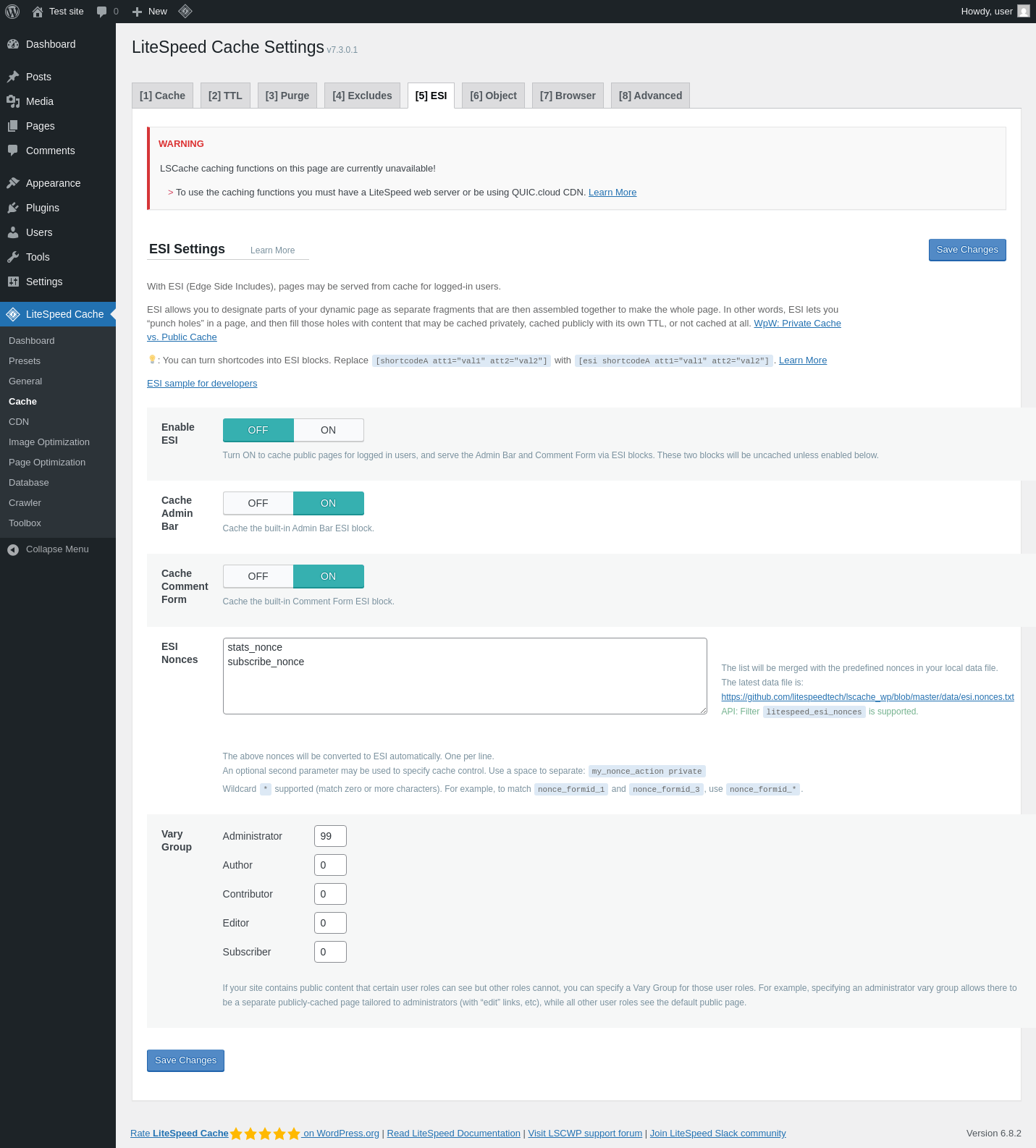Click the Comments bubble icon in sidebar
This screenshot has width=1036, height=1148.
click(13, 151)
